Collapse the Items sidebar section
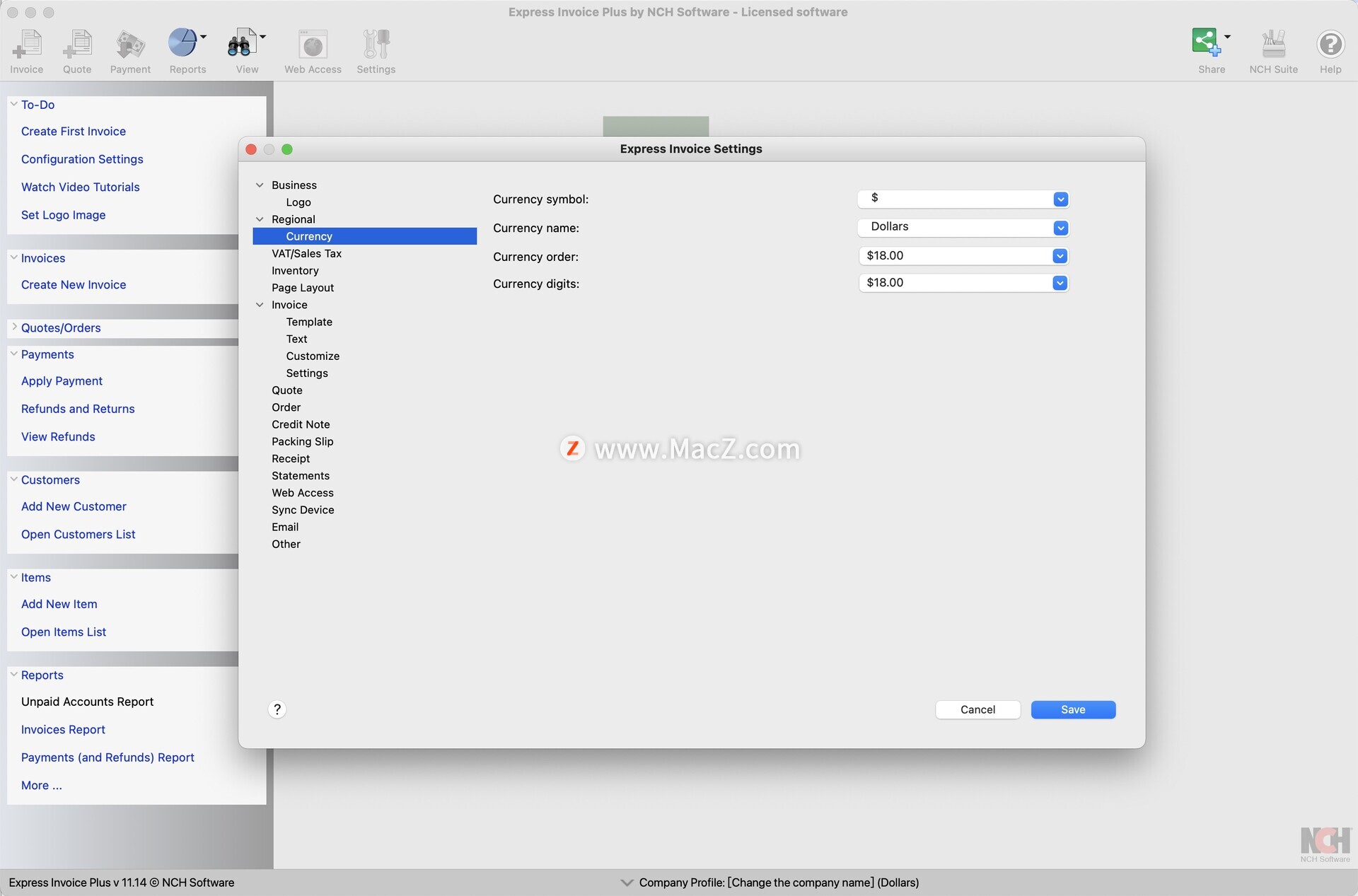Image resolution: width=1358 pixels, height=896 pixels. click(13, 576)
